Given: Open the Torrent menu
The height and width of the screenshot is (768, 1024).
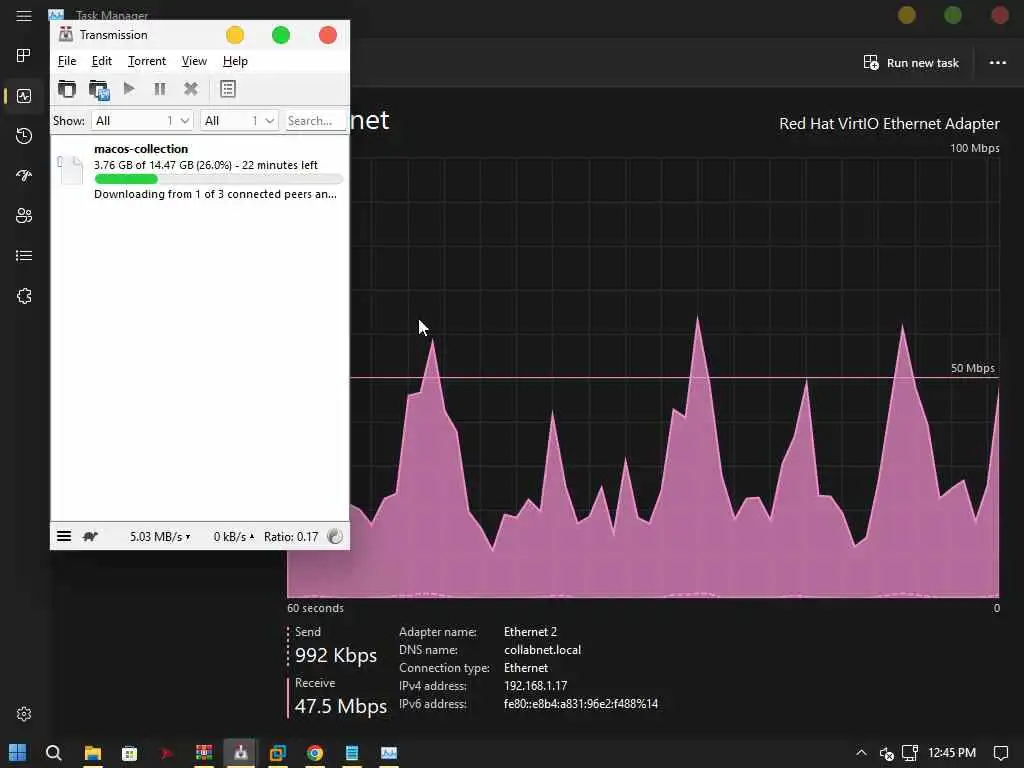Looking at the screenshot, I should click(x=146, y=61).
